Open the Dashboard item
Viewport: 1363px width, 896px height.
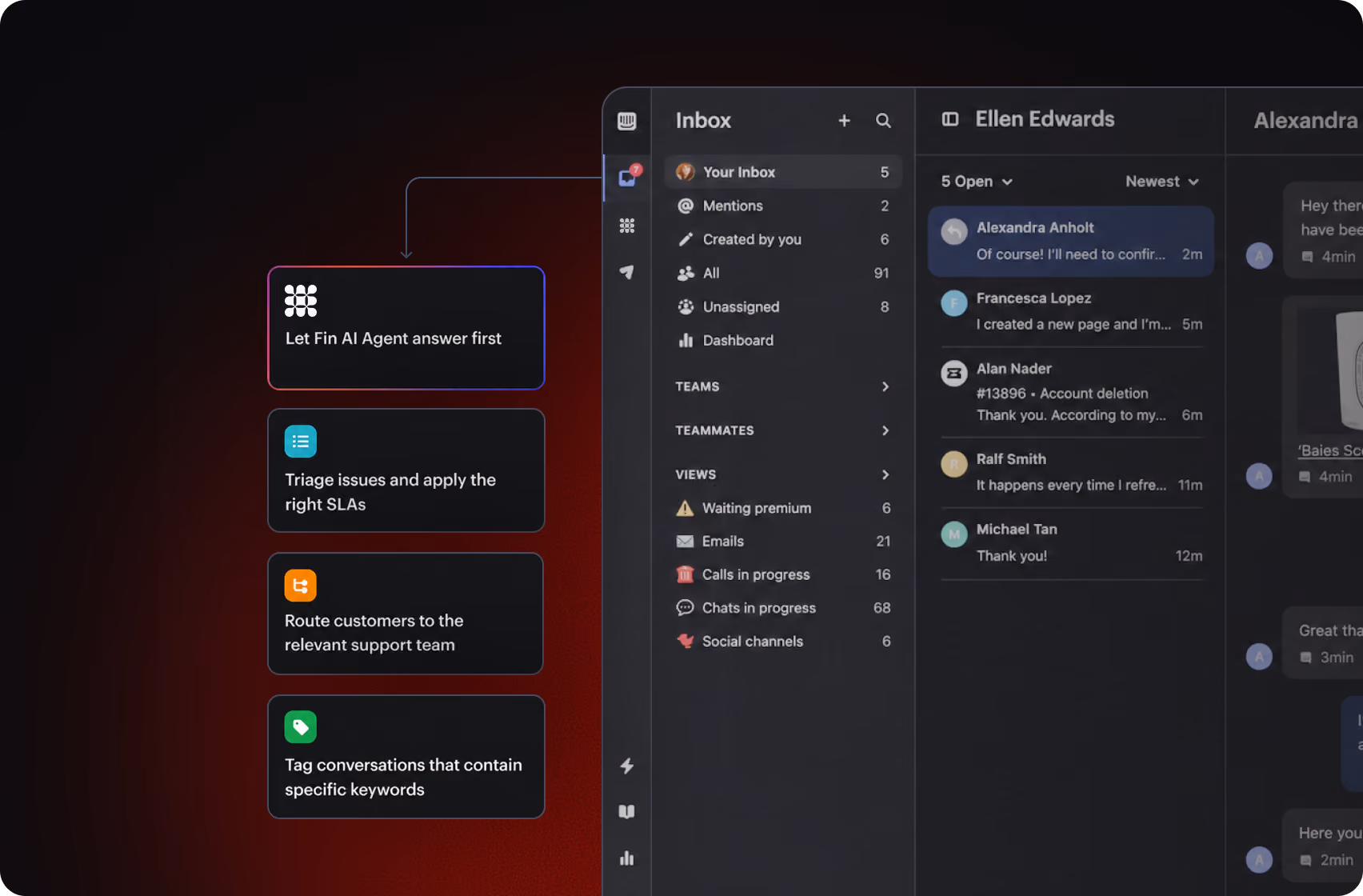click(x=783, y=340)
